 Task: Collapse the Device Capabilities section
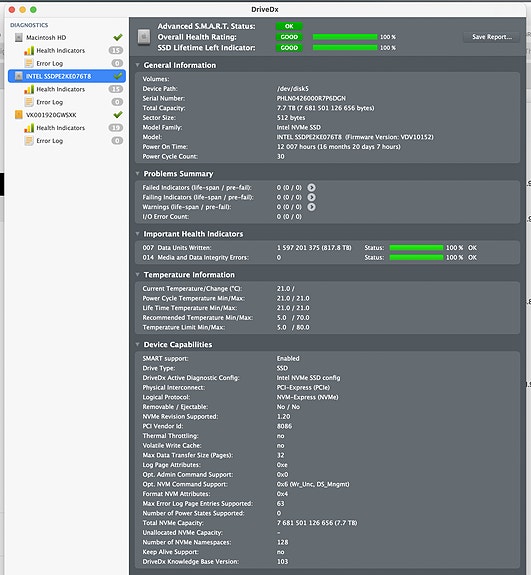tap(138, 344)
